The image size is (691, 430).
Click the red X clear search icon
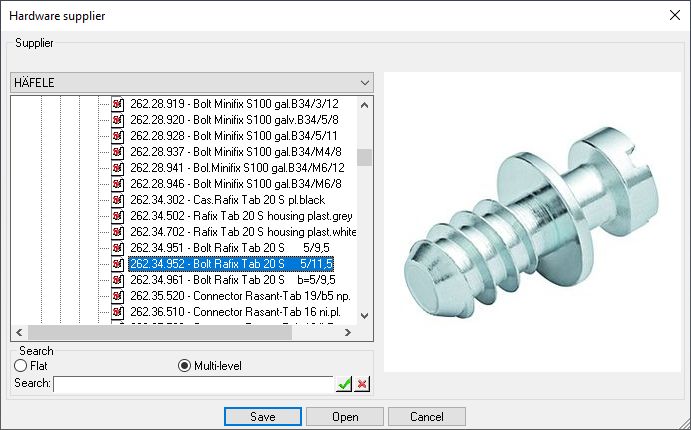pos(362,384)
